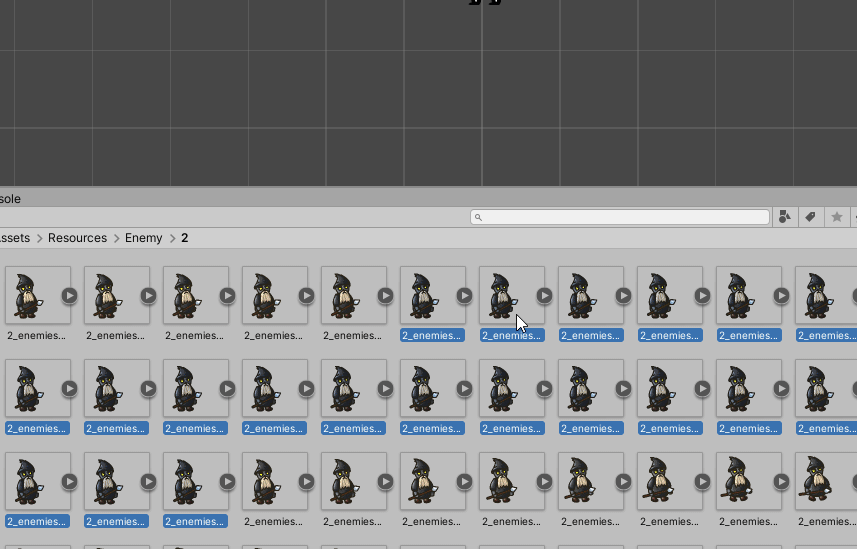
Task: Go to Enemy in the breadcrumb path
Action: tap(144, 238)
